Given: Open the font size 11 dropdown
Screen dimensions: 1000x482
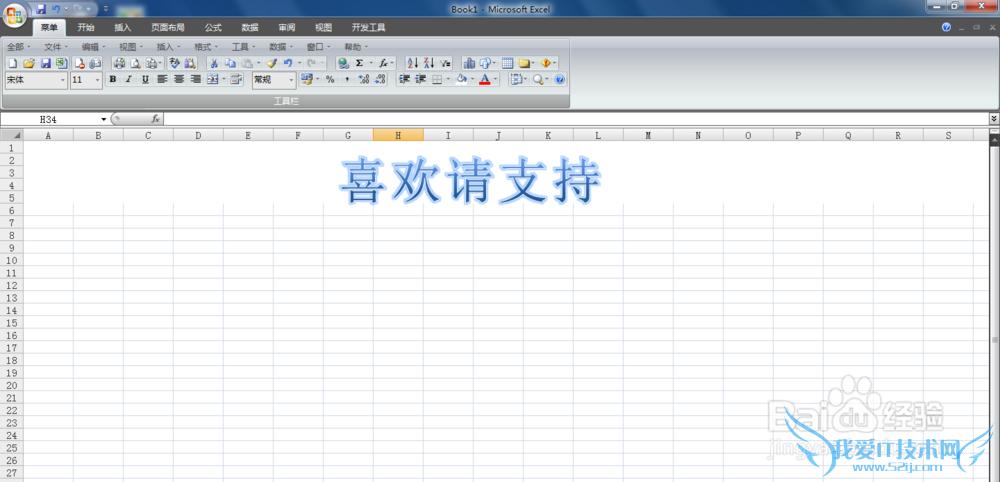Looking at the screenshot, I should [98, 80].
